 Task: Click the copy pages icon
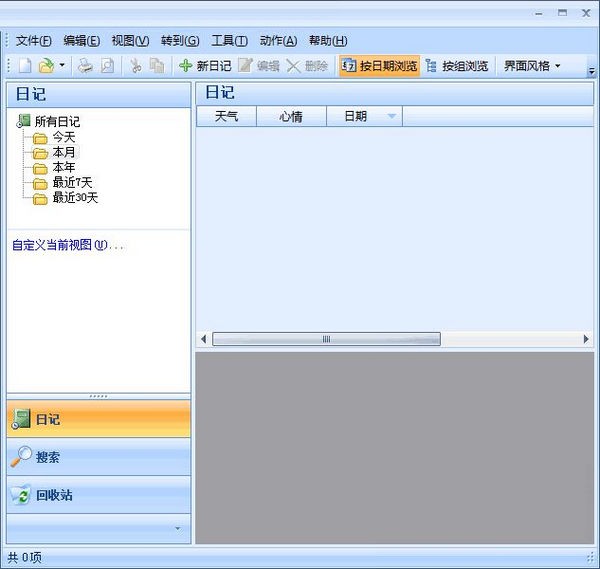(x=157, y=66)
